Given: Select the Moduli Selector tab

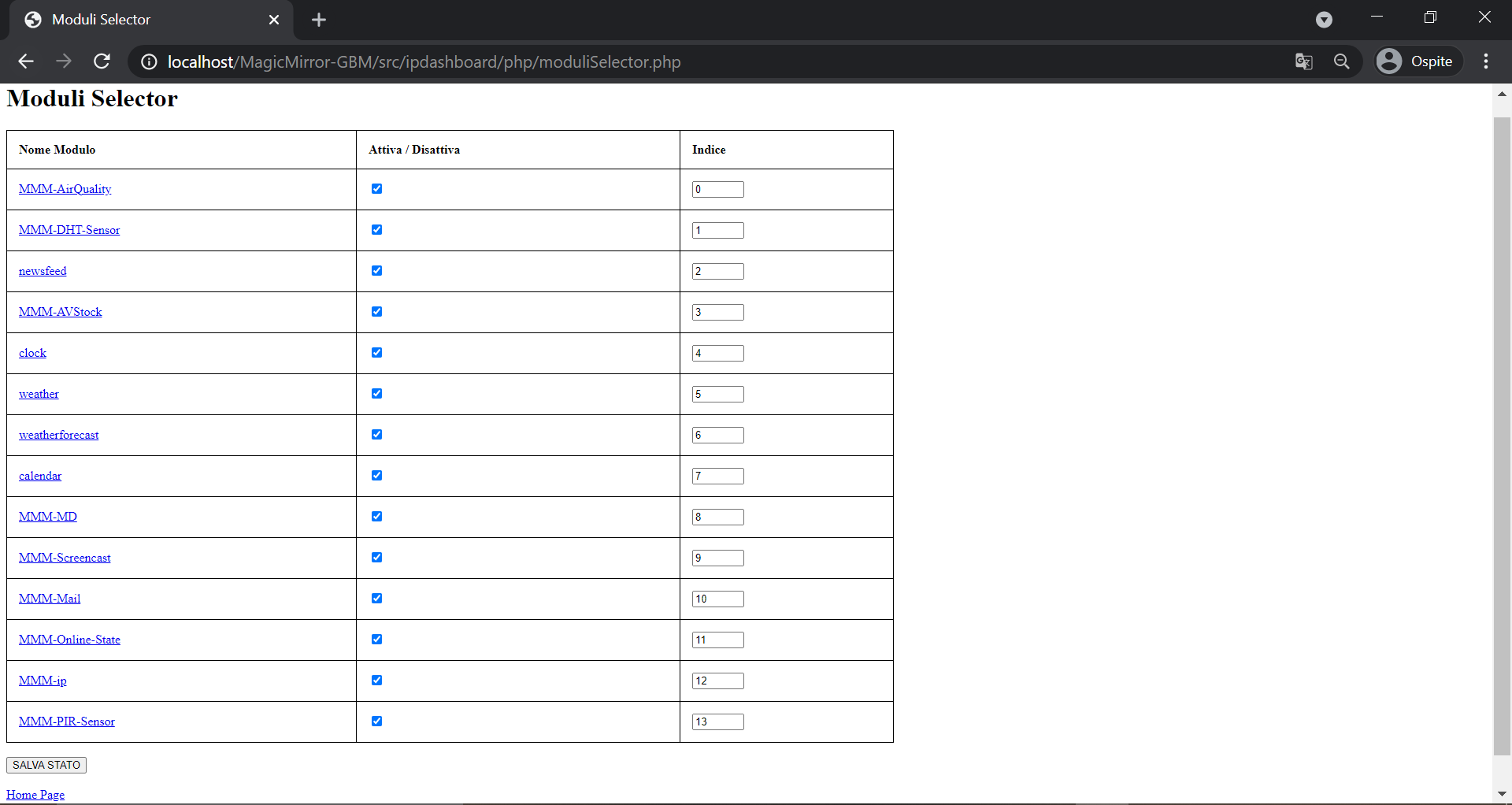Looking at the screenshot, I should (151, 20).
